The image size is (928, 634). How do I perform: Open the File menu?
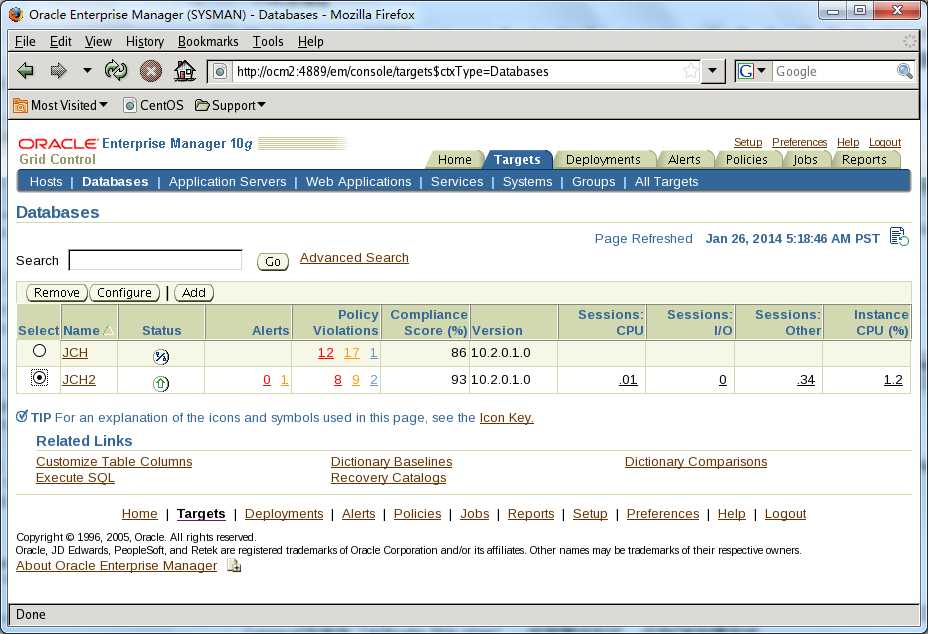(25, 41)
